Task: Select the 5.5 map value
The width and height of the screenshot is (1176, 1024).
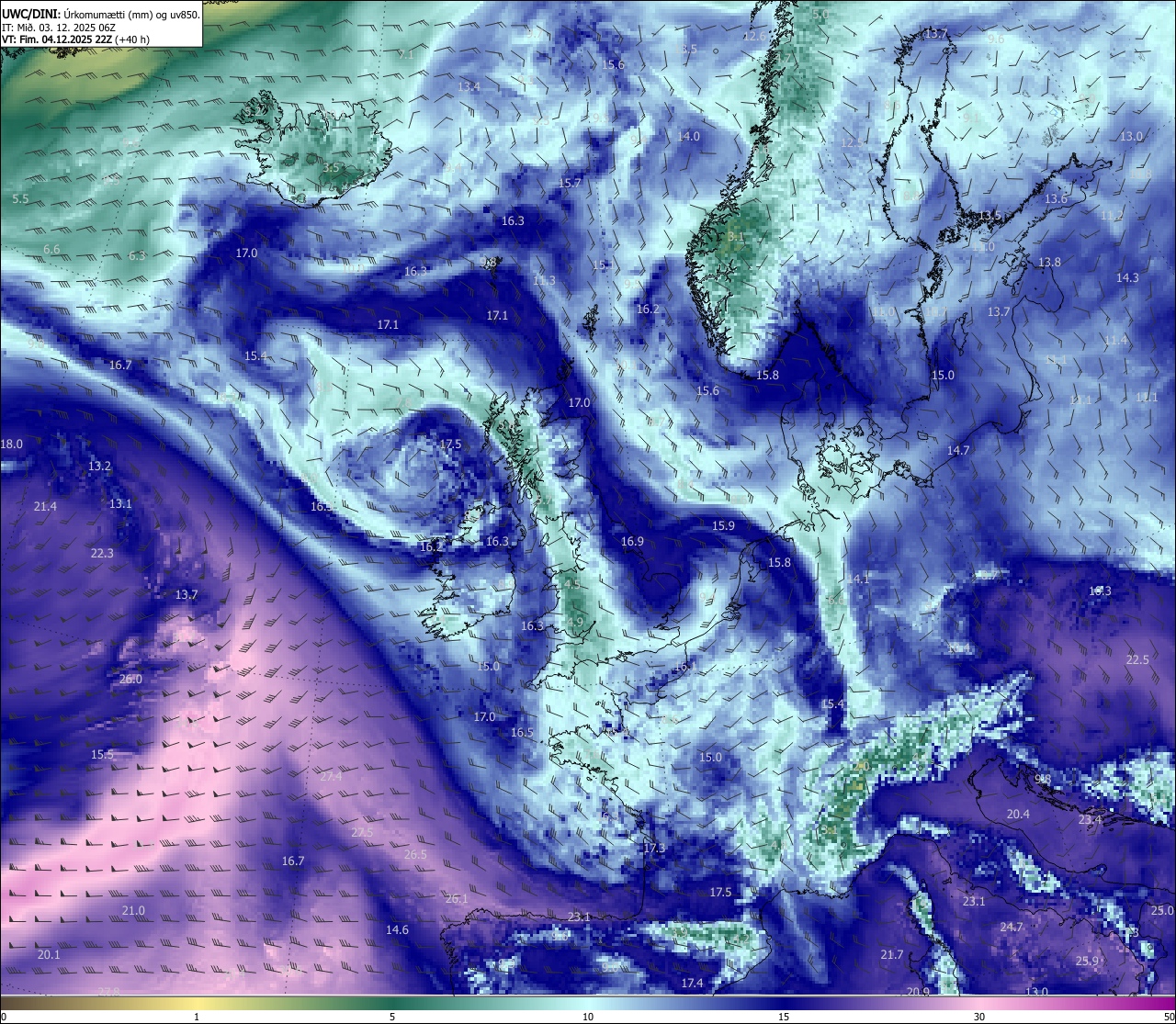Action: click(20, 199)
